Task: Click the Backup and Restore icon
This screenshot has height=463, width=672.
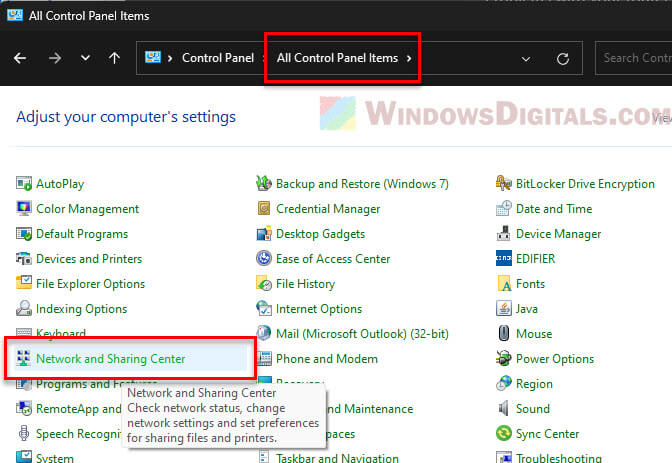Action: click(x=264, y=184)
